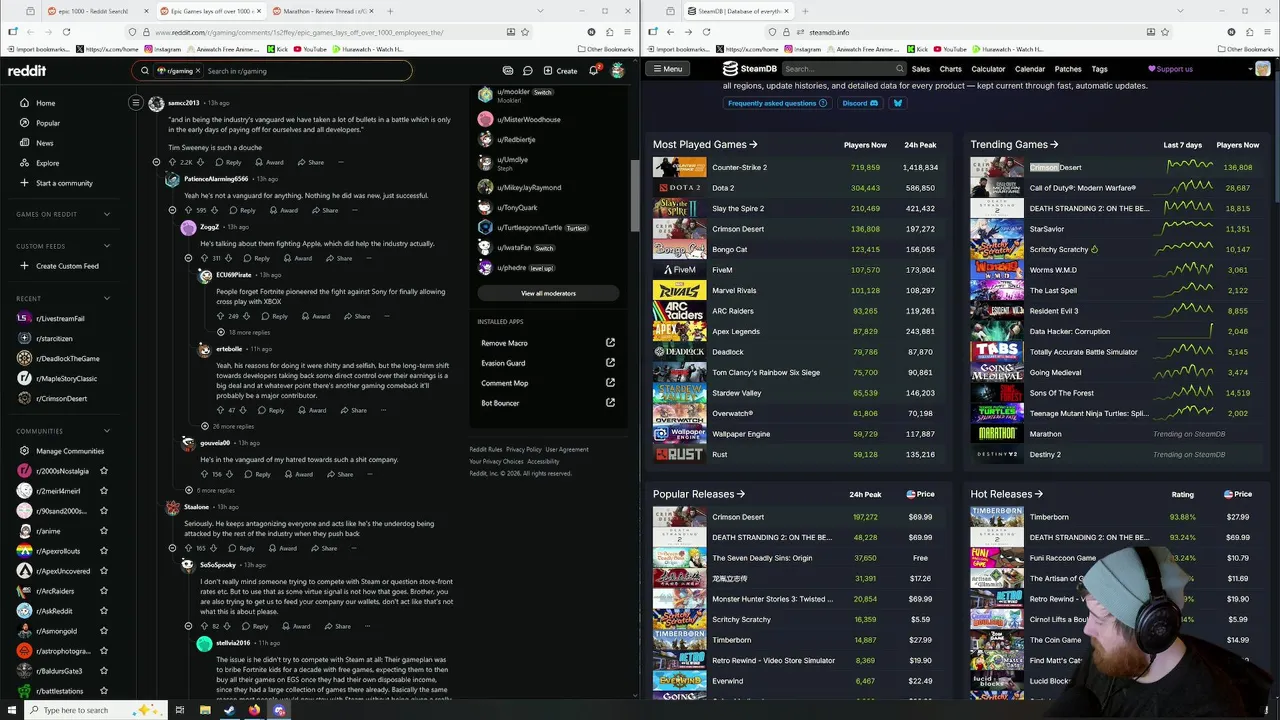This screenshot has height=720, width=1280.
Task: Favorite r/BaldursGate3 with star
Action: coord(104,671)
